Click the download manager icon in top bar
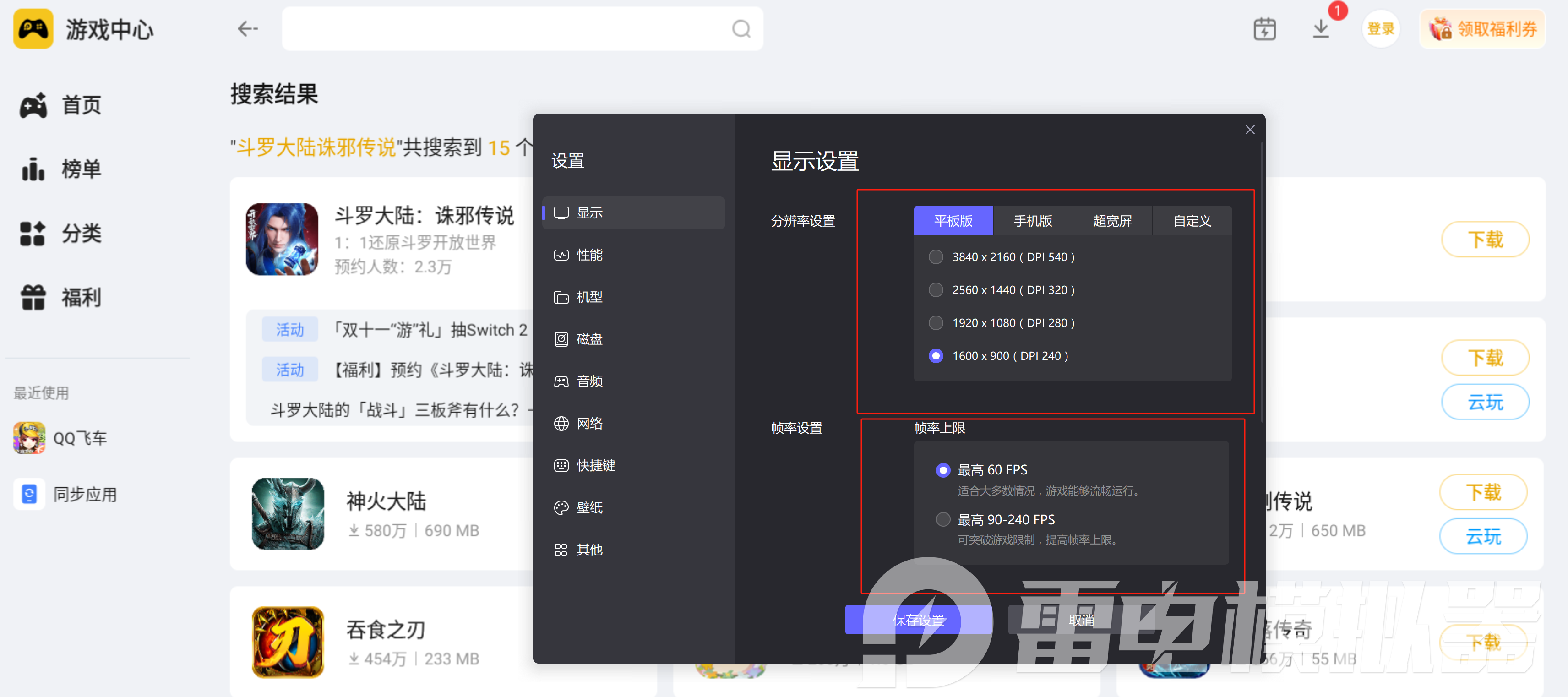The height and width of the screenshot is (697, 1568). tap(1320, 28)
